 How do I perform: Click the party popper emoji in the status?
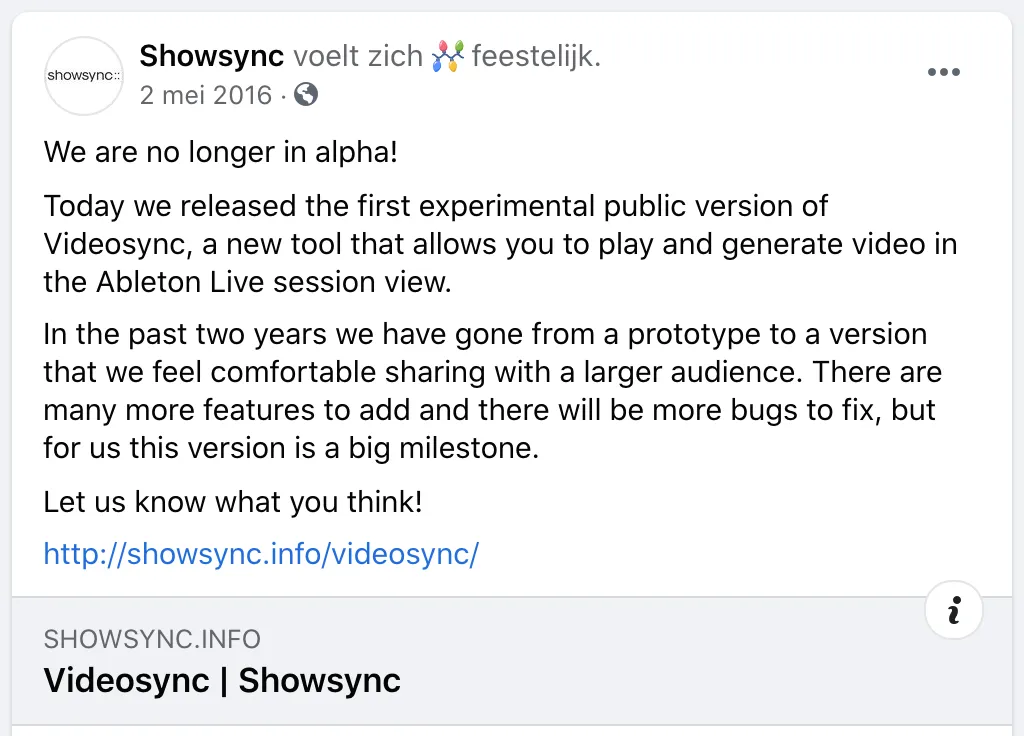pos(448,55)
